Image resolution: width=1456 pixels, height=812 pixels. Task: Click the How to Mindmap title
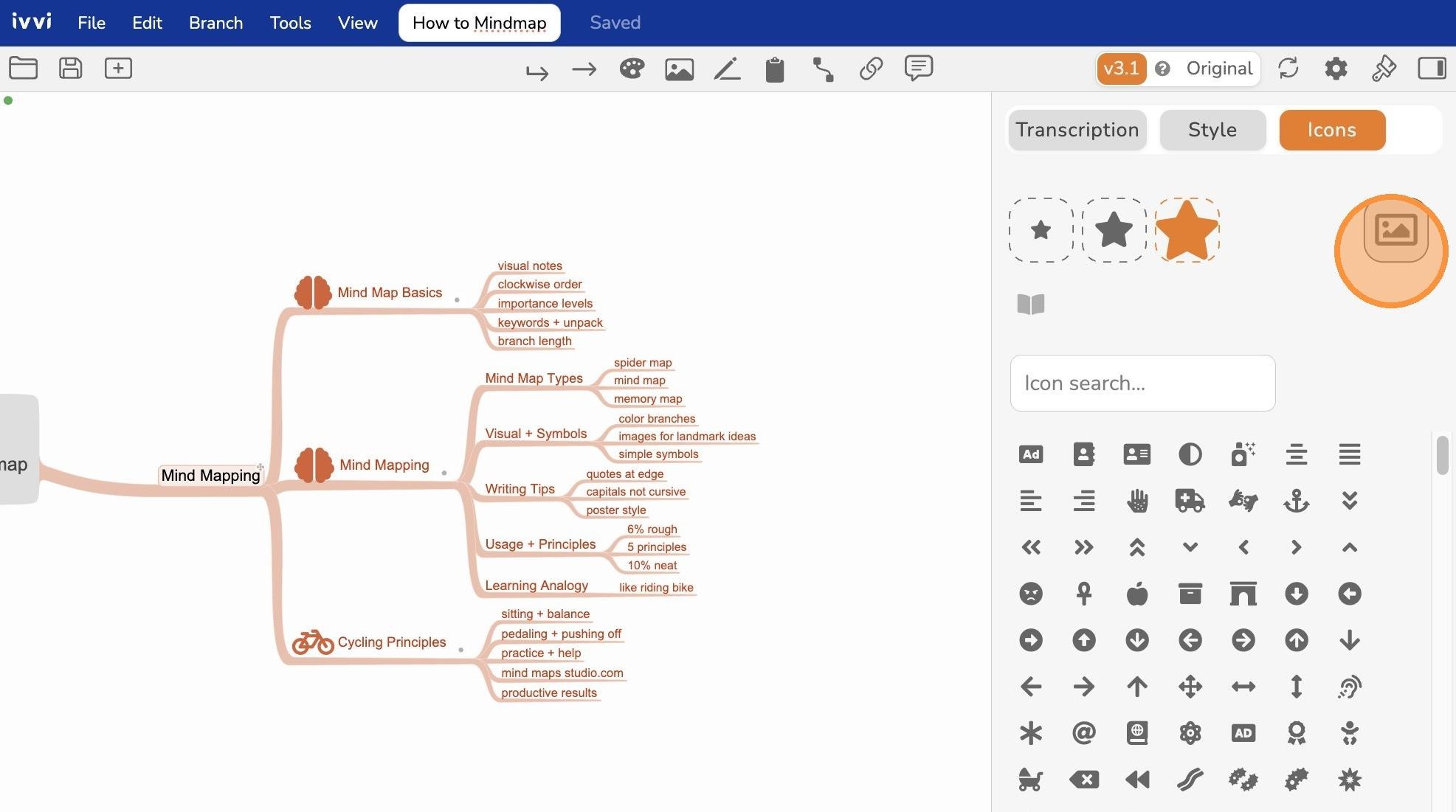[x=480, y=23]
